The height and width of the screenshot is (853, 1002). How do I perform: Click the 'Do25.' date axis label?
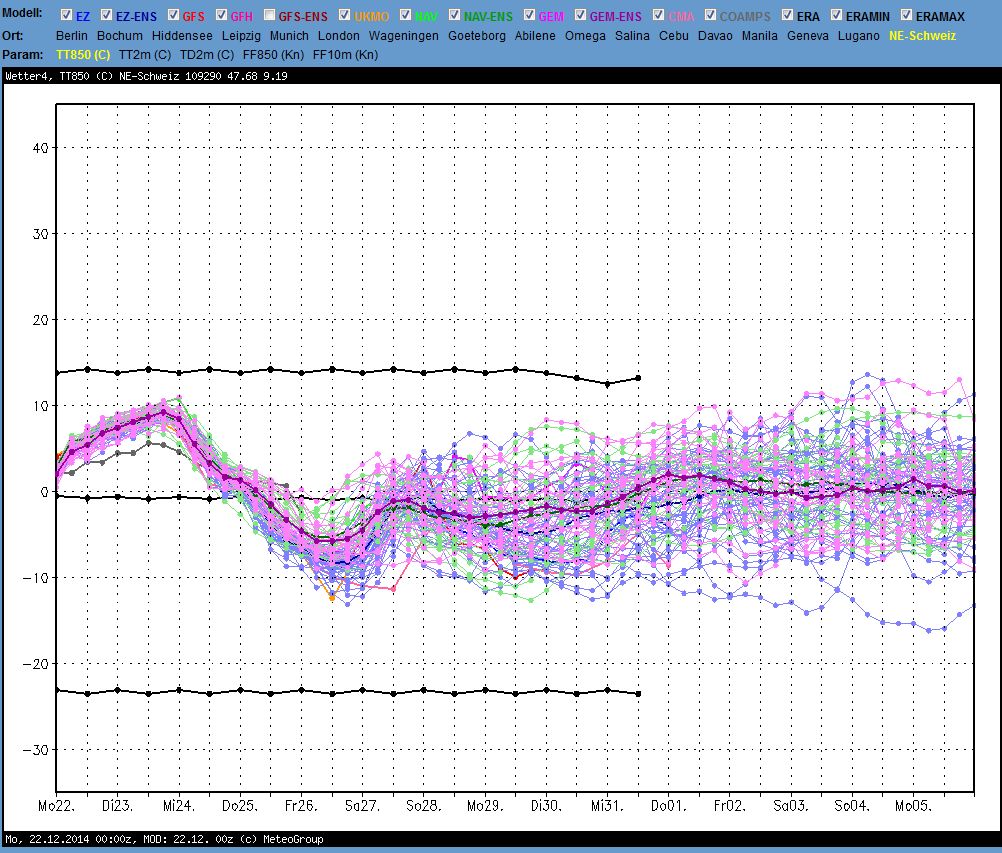pyautogui.click(x=240, y=806)
